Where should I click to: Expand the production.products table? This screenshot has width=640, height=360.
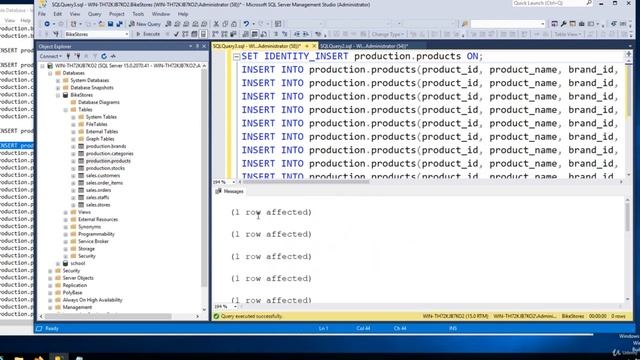pos(73,161)
